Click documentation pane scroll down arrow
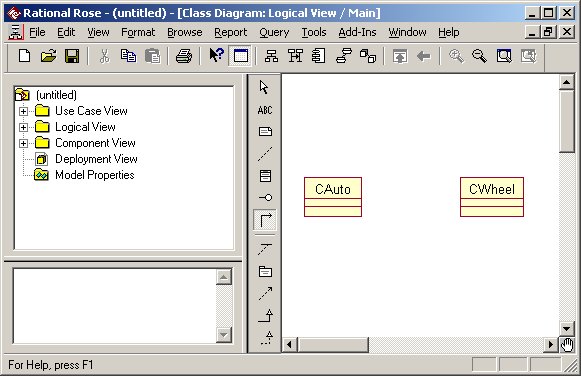The image size is (581, 376). (x=223, y=335)
